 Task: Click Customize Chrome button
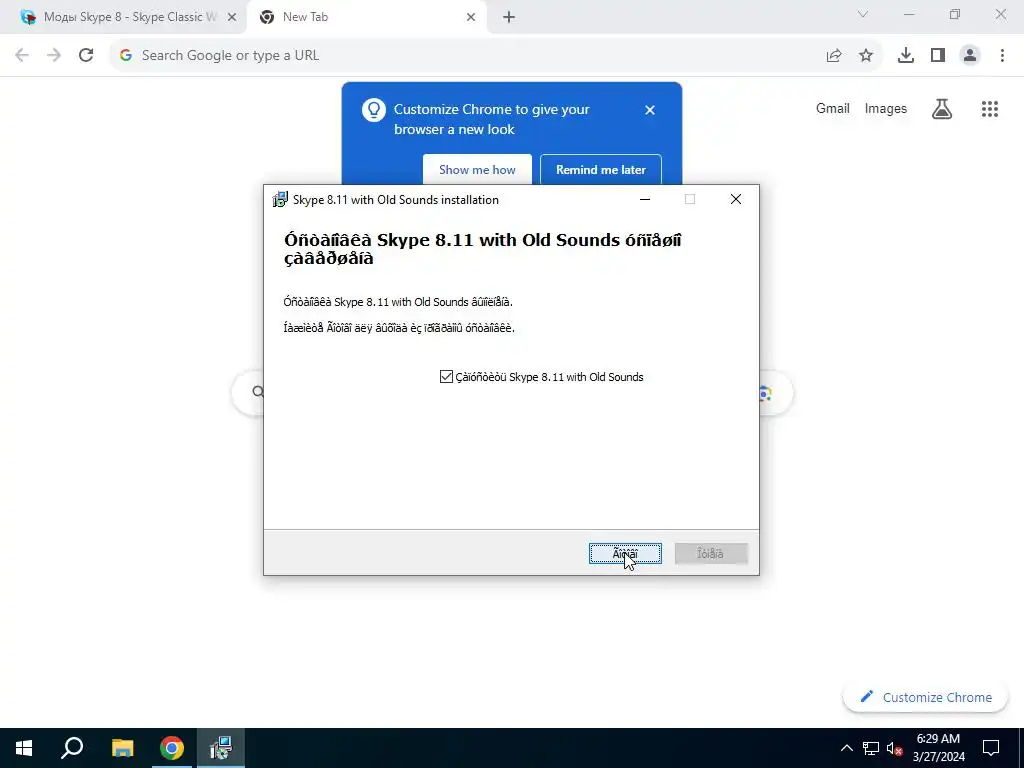tap(925, 697)
